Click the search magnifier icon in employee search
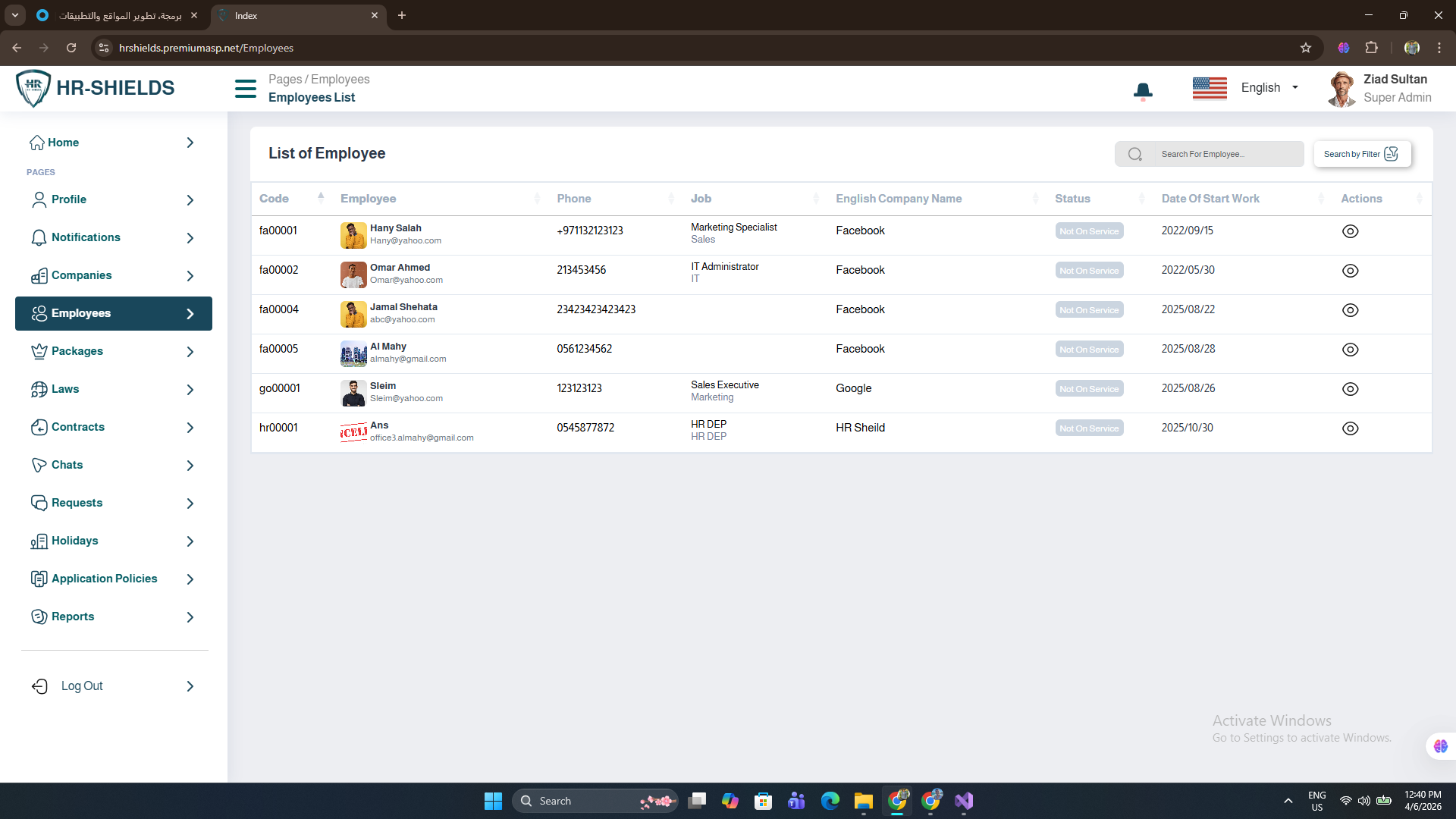Viewport: 1456px width, 819px height. coord(1134,154)
